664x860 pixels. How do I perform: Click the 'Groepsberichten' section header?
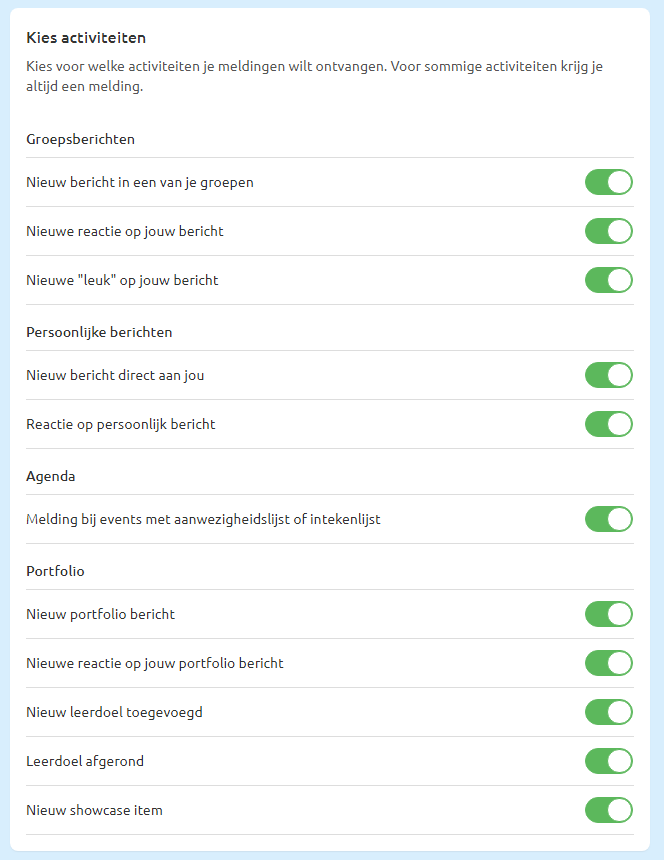coord(80,139)
